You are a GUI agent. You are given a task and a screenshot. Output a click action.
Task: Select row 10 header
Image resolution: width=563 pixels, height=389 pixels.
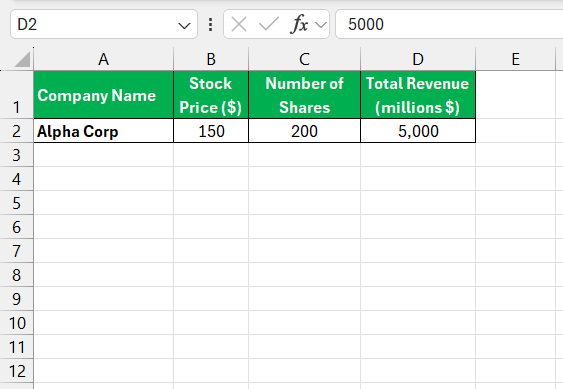[x=17, y=323]
